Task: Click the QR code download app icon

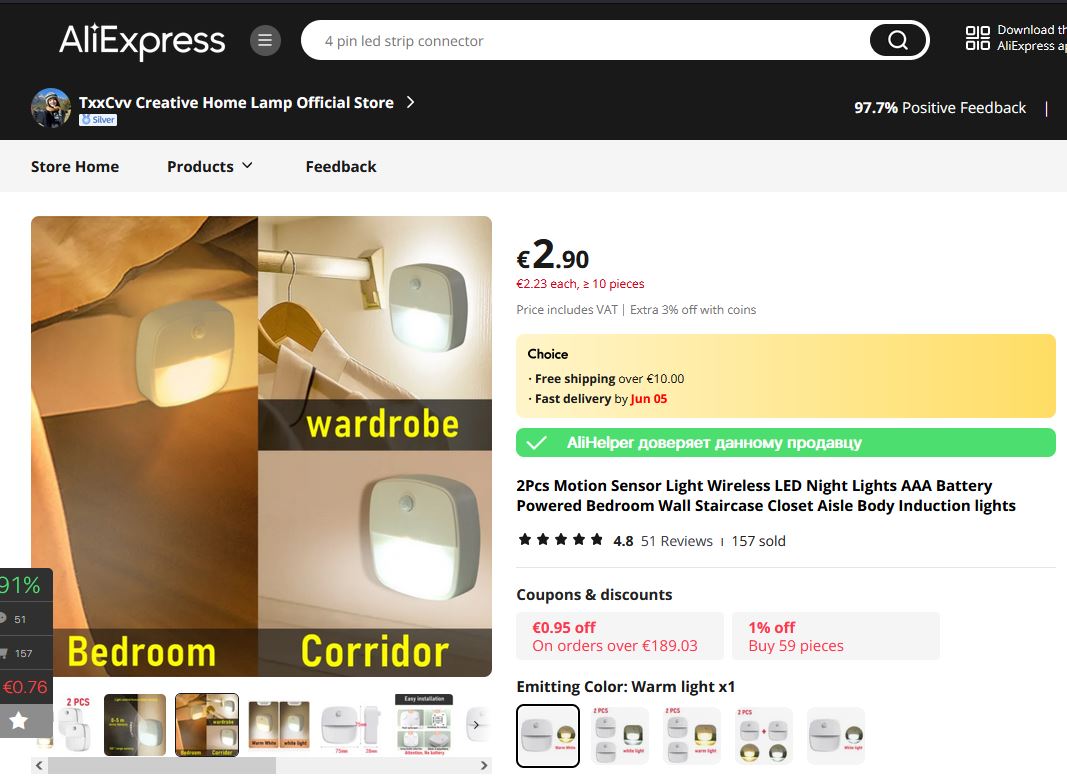Action: [977, 38]
